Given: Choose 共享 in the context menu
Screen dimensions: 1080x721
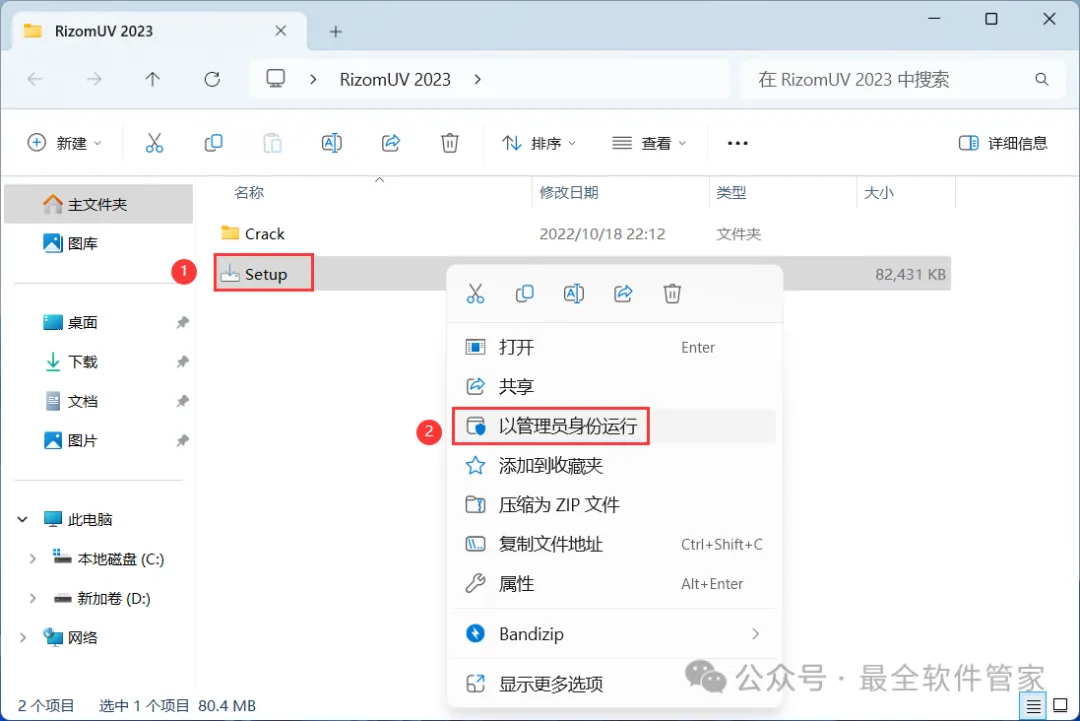Looking at the screenshot, I should point(614,386).
